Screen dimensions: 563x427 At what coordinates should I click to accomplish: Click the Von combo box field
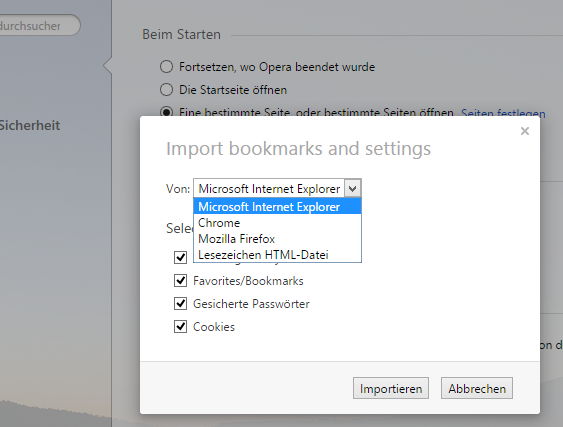[x=277, y=188]
